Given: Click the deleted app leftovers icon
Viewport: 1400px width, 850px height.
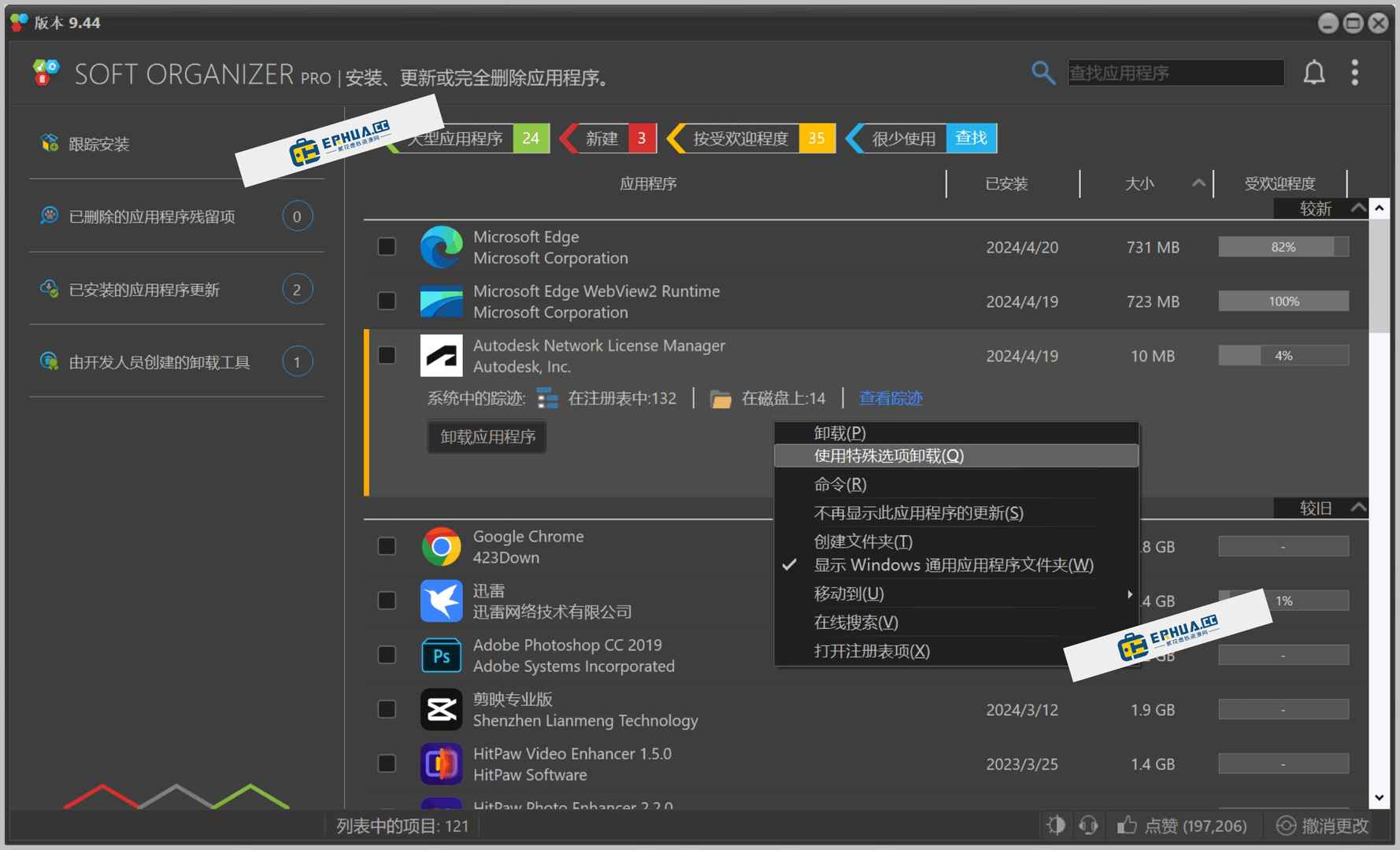Looking at the screenshot, I should (x=49, y=216).
